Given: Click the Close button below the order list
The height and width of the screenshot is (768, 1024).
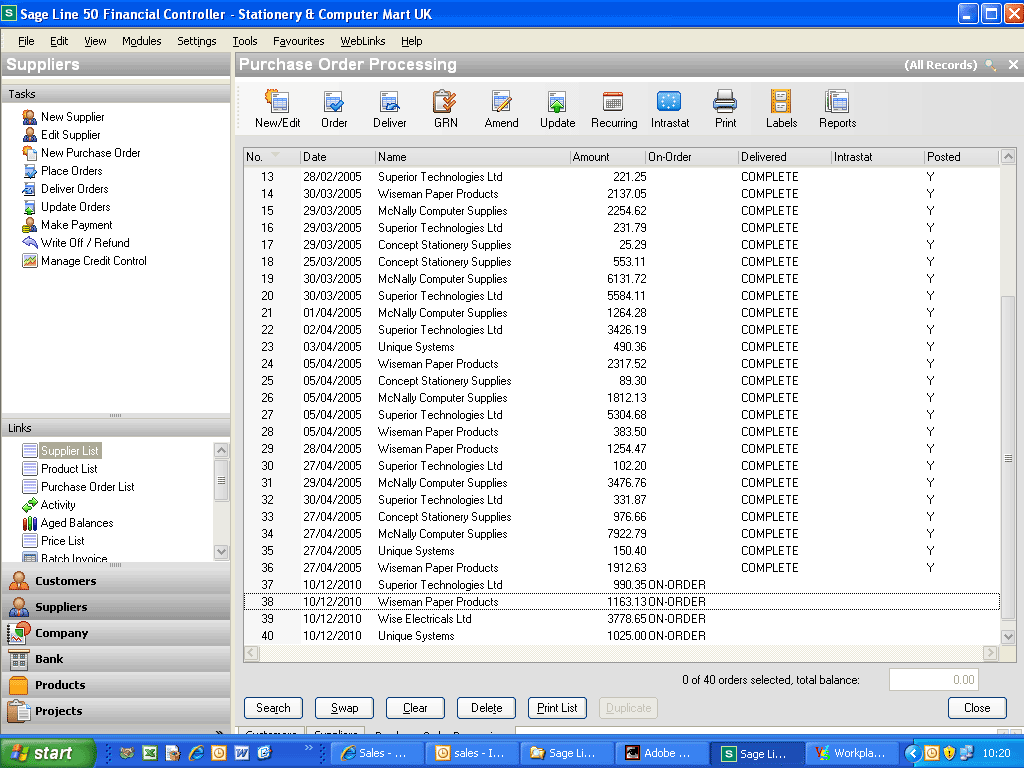Looking at the screenshot, I should click(x=977, y=708).
